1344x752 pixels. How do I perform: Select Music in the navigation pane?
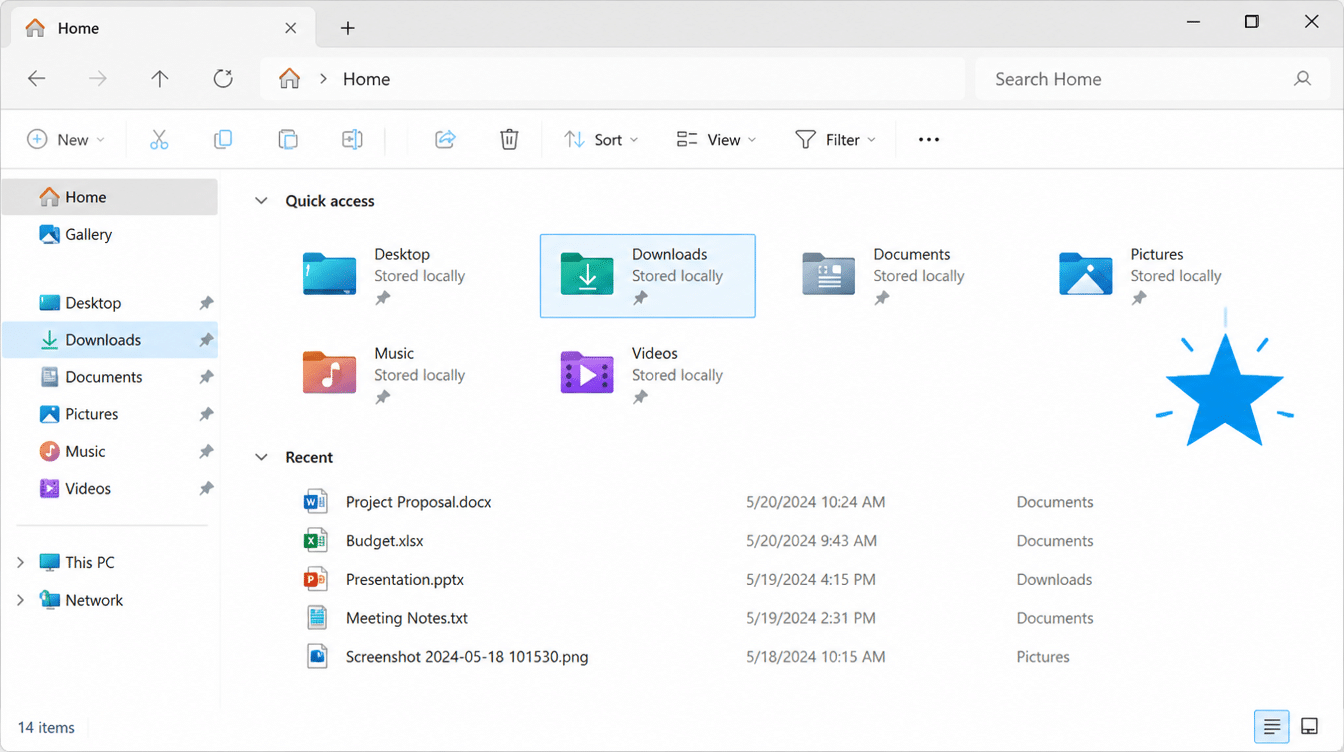pyautogui.click(x=110, y=451)
